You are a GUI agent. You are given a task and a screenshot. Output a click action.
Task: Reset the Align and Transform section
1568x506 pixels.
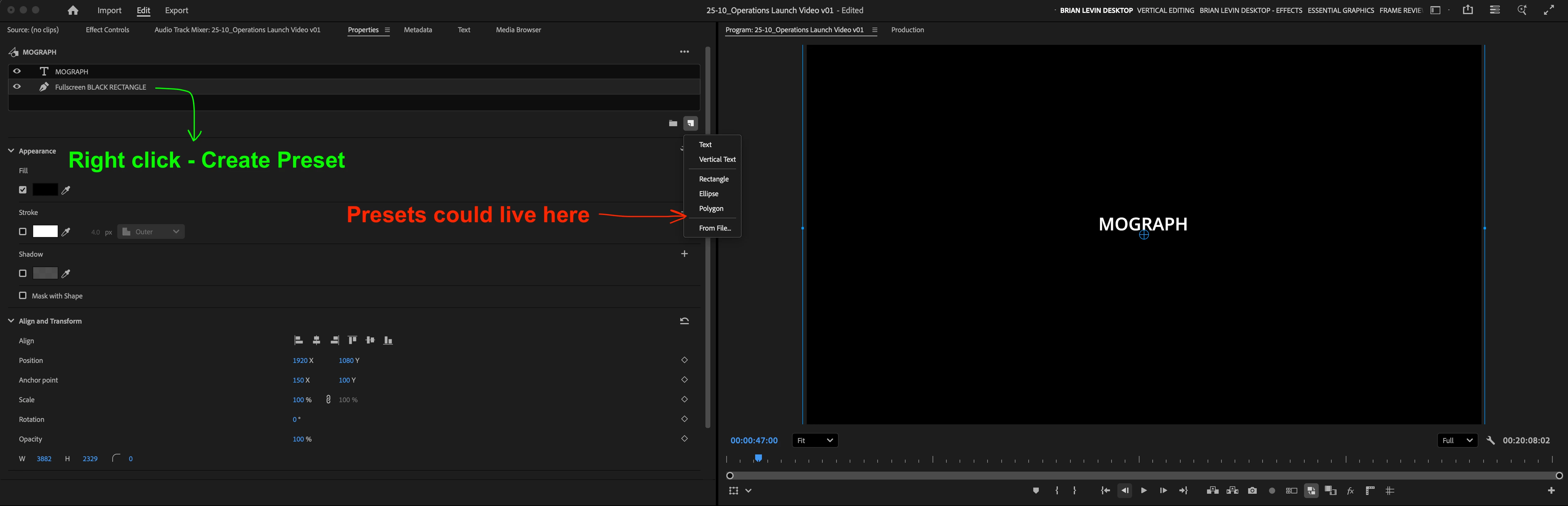tap(684, 321)
